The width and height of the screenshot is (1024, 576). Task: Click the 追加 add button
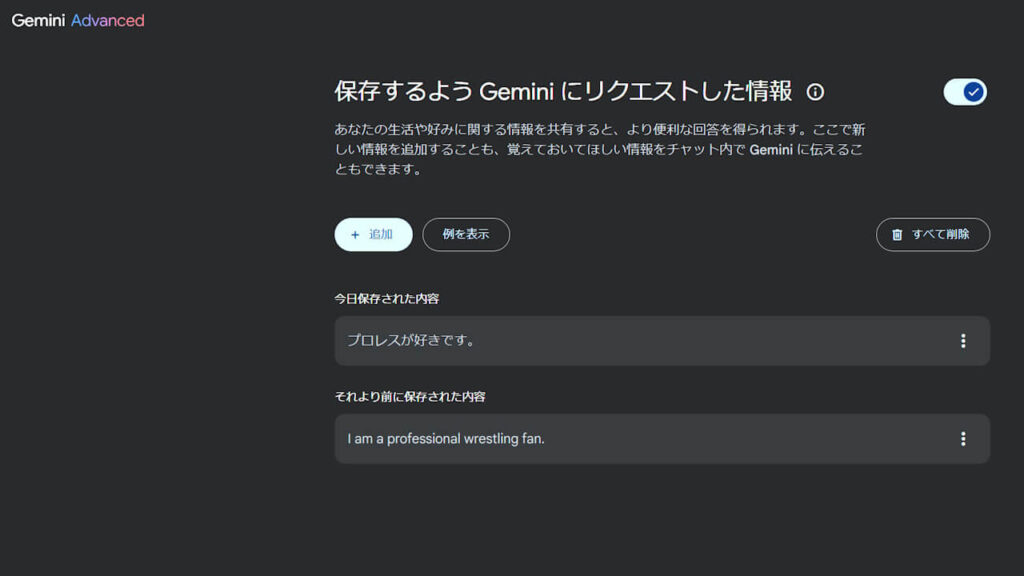click(374, 234)
